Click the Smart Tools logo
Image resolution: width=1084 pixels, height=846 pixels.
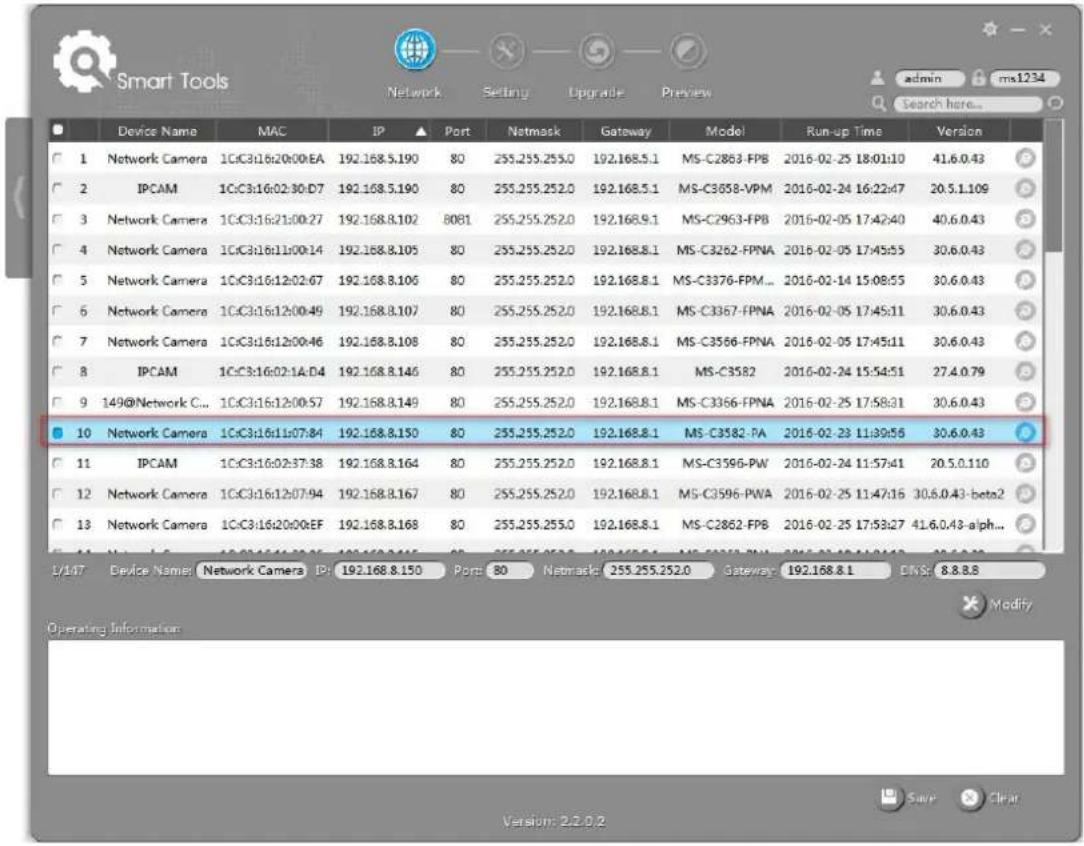tap(140, 62)
